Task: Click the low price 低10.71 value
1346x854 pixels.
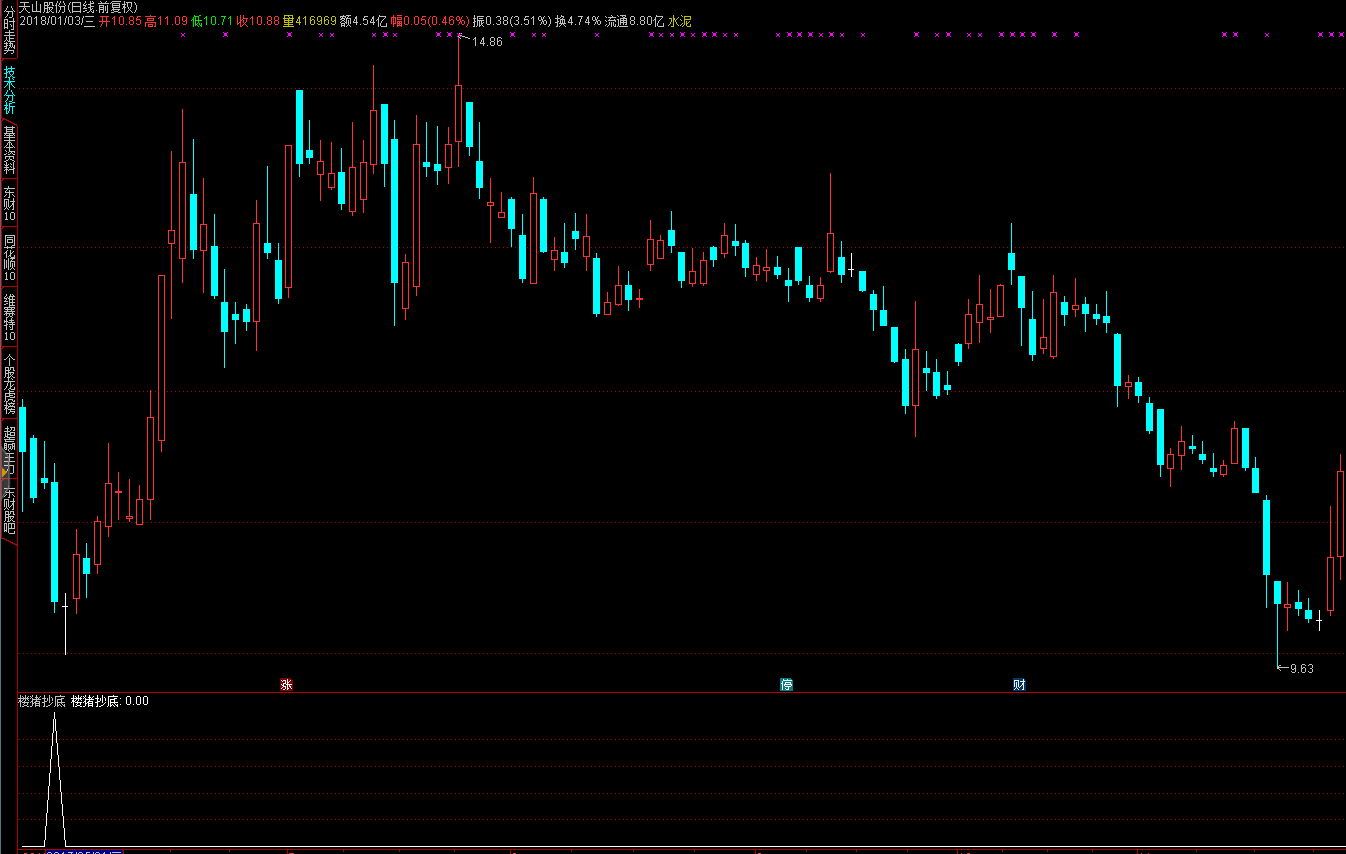Action: pyautogui.click(x=212, y=20)
